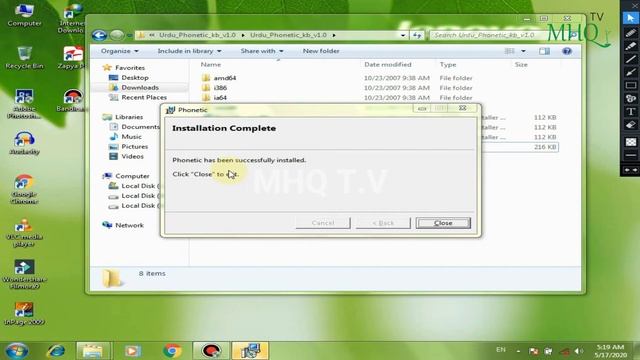Select the ia64 folder
This screenshot has height=360, width=640.
click(x=220, y=98)
